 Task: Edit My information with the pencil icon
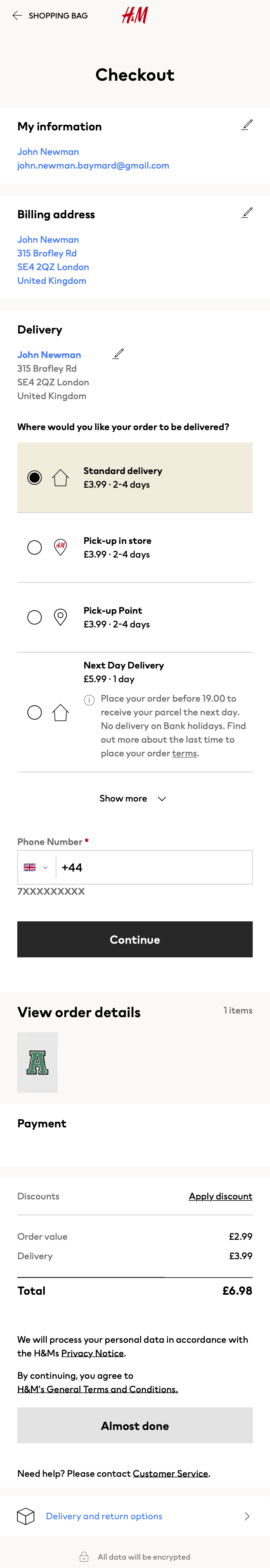[x=247, y=124]
